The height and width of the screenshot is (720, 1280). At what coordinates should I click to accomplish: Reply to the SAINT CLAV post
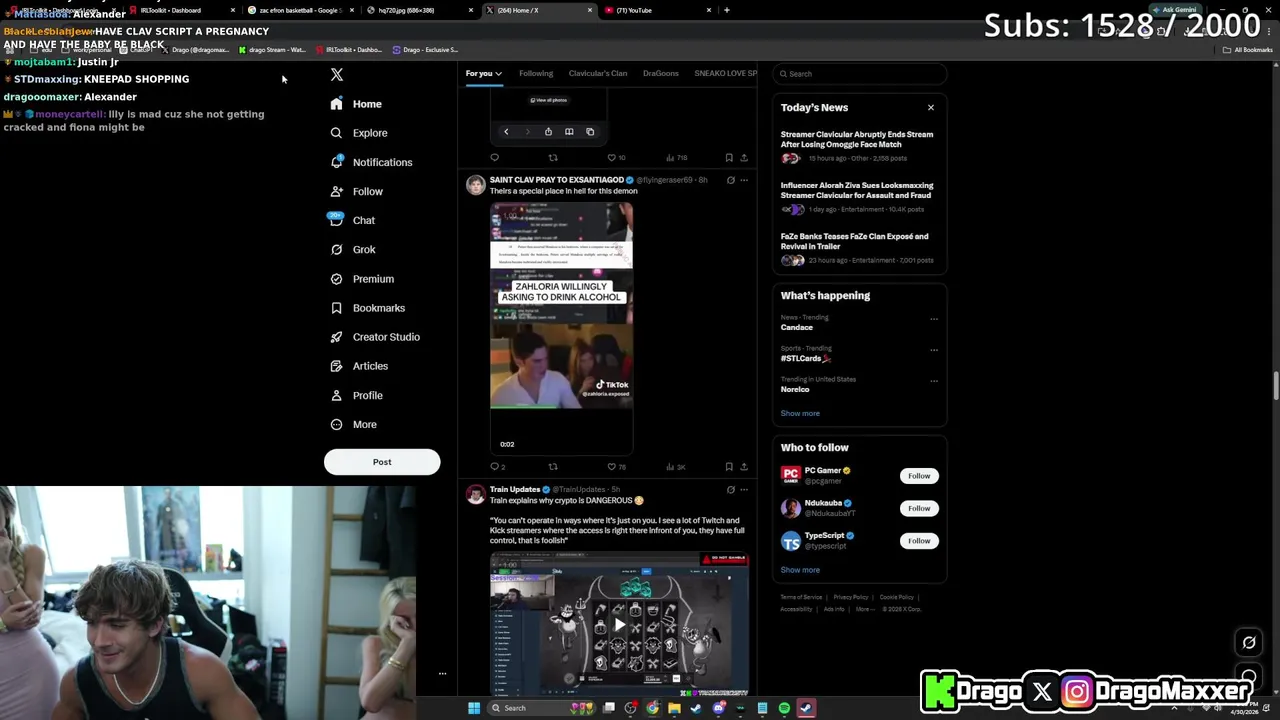click(497, 467)
